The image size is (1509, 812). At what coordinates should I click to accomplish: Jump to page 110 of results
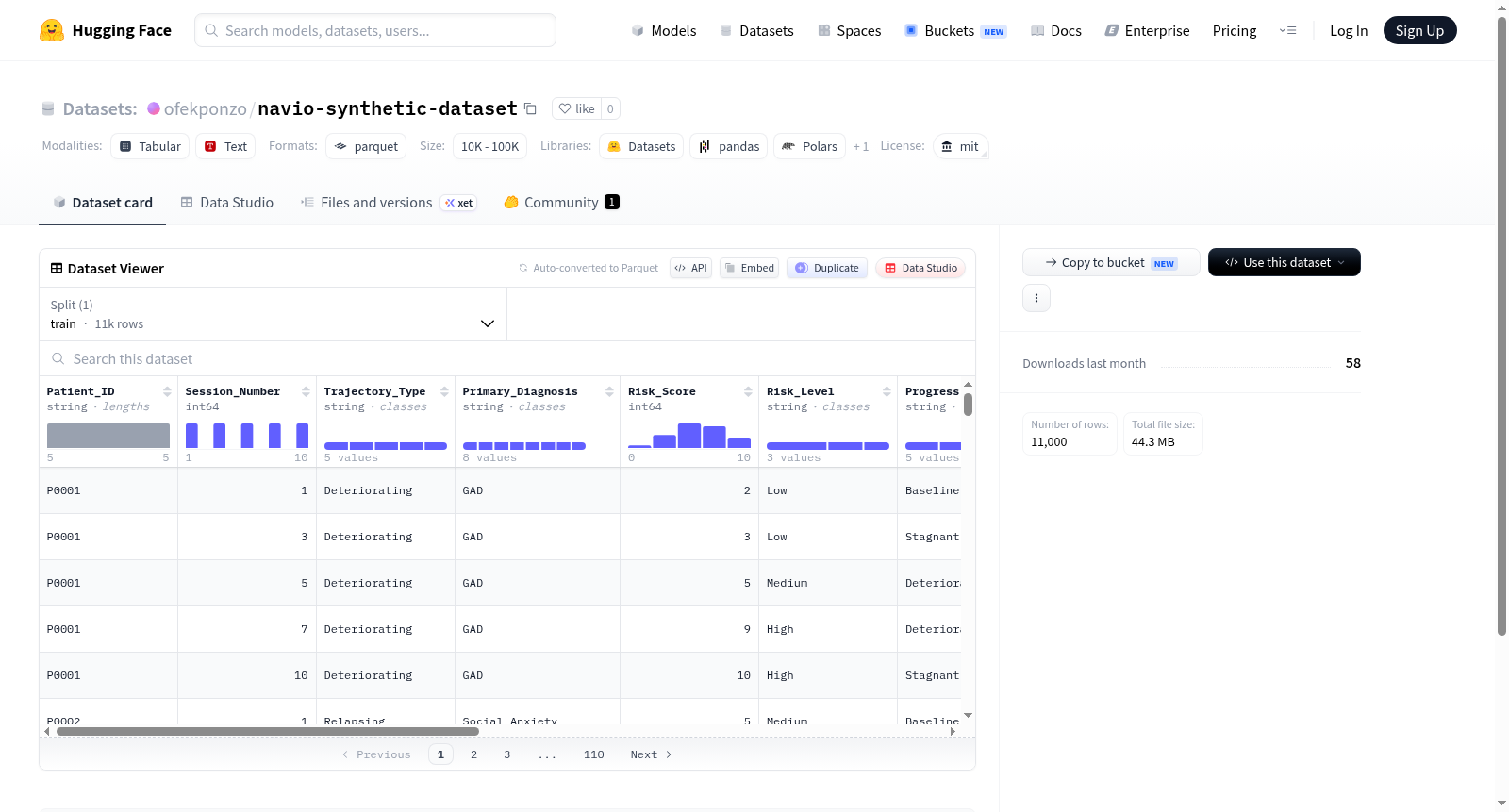point(594,754)
